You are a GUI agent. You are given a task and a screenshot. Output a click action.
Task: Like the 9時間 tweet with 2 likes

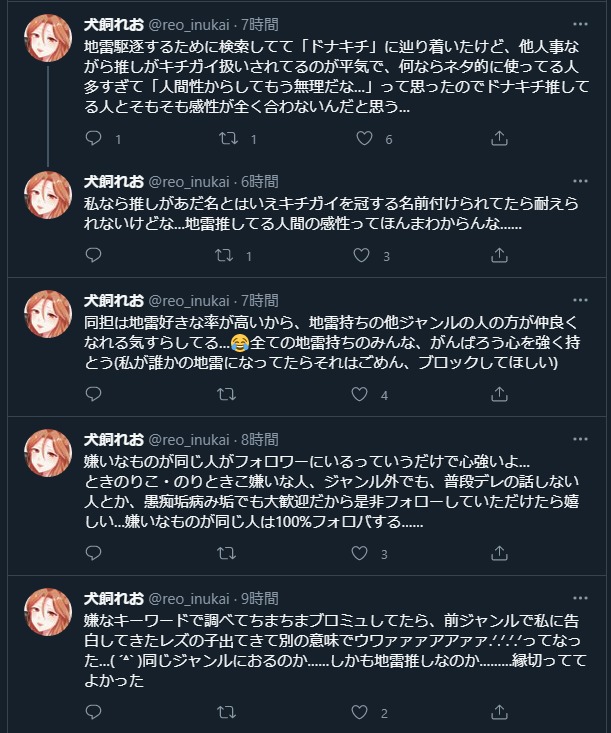[364, 713]
